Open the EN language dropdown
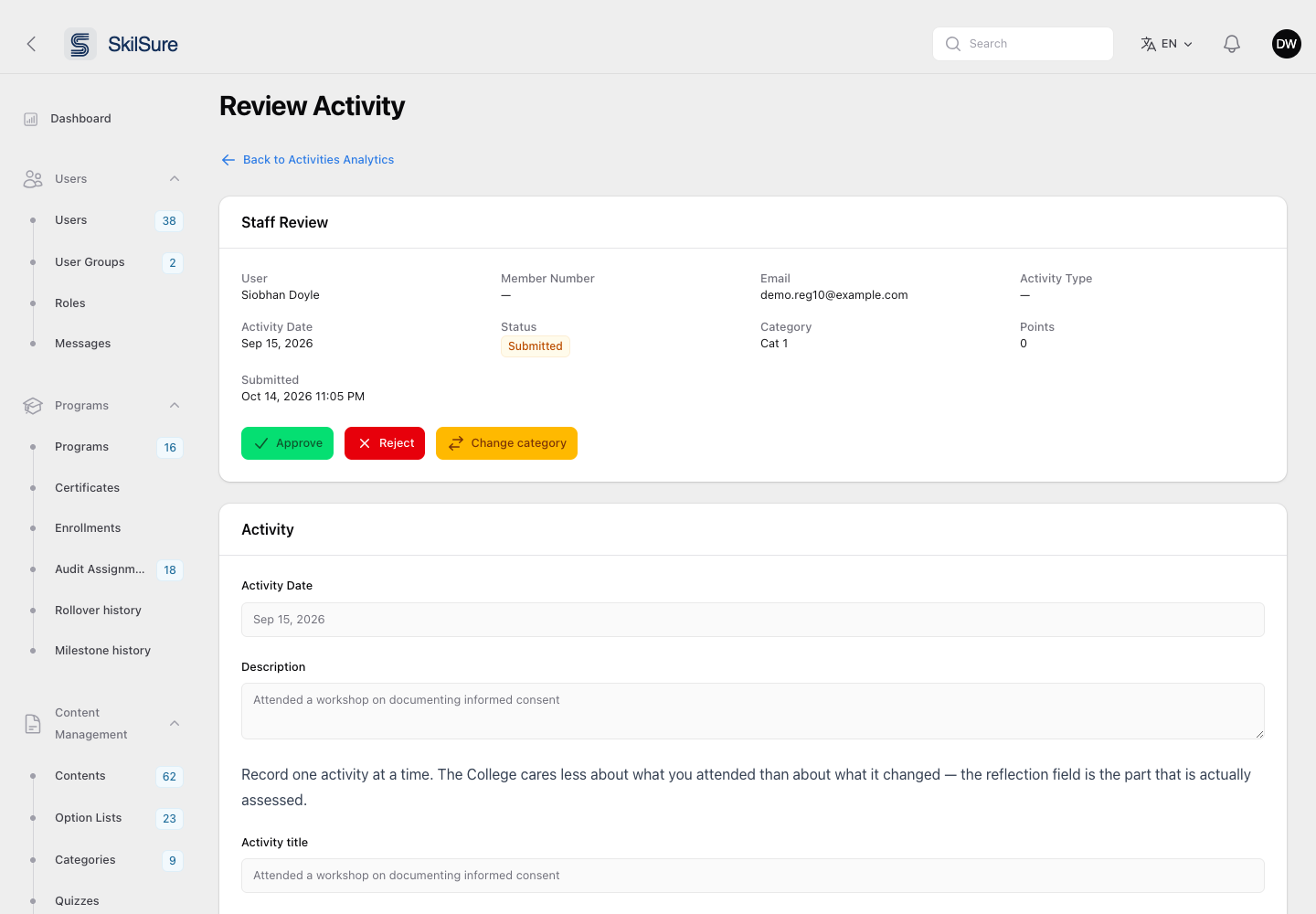Image resolution: width=1316 pixels, height=914 pixels. click(1167, 44)
